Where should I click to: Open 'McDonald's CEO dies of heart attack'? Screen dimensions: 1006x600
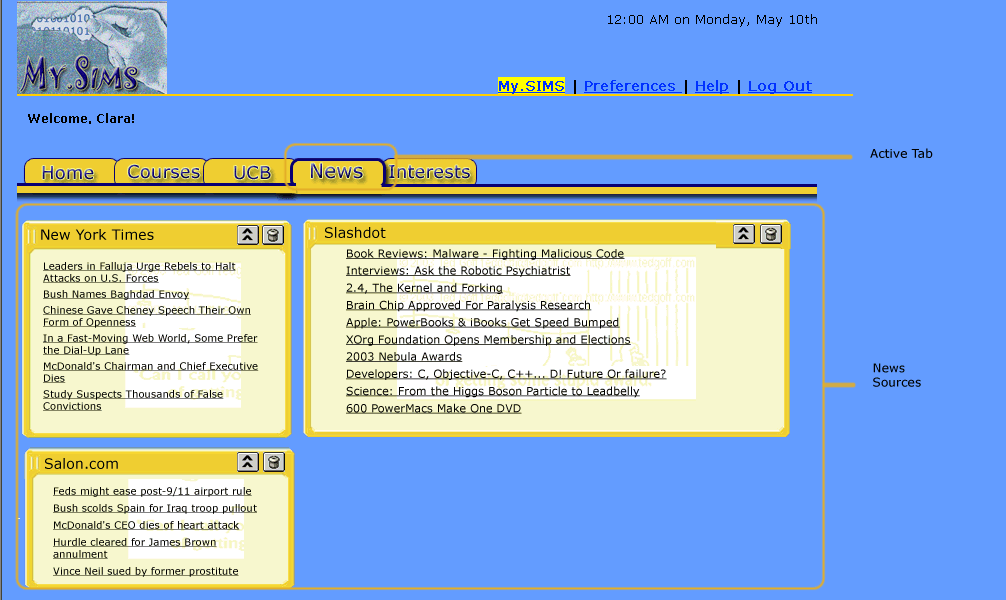point(146,525)
